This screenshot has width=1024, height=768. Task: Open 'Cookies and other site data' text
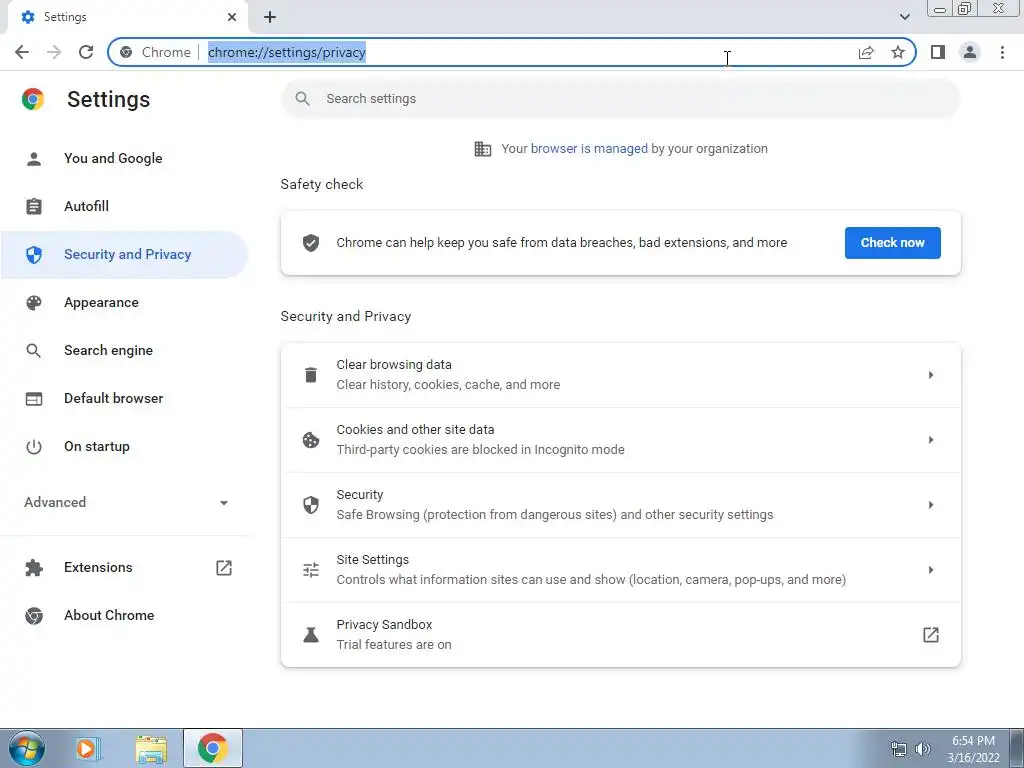[x=415, y=430]
